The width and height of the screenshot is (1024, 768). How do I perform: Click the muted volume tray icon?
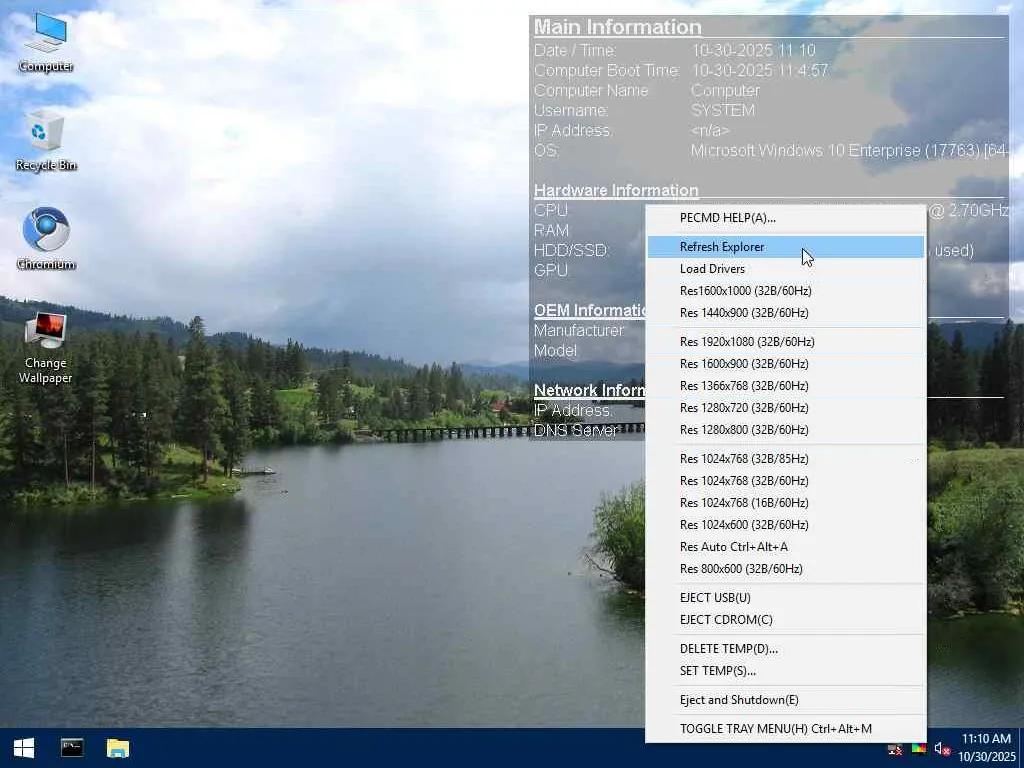(942, 750)
